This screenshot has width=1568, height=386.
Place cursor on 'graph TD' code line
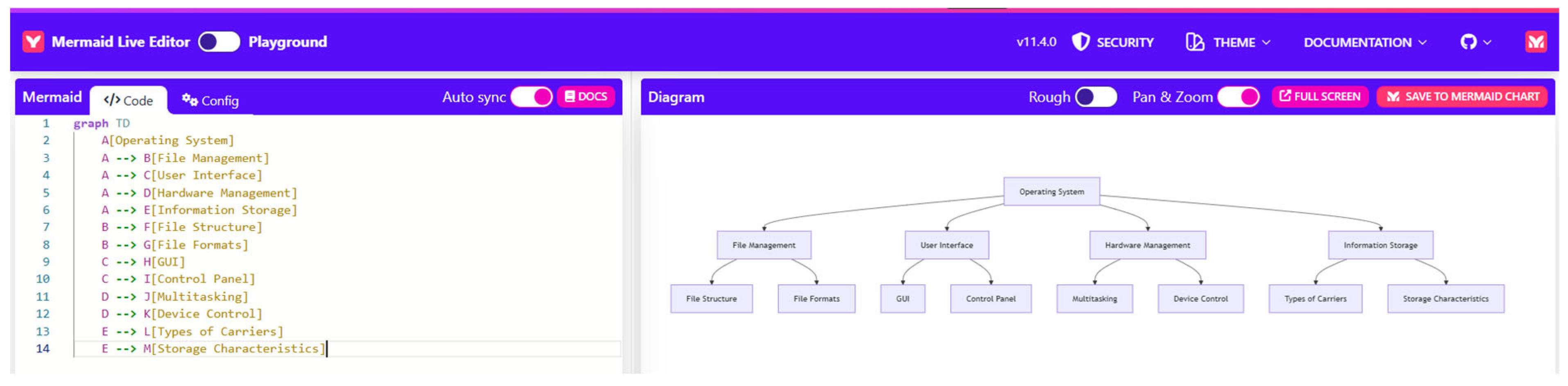102,123
